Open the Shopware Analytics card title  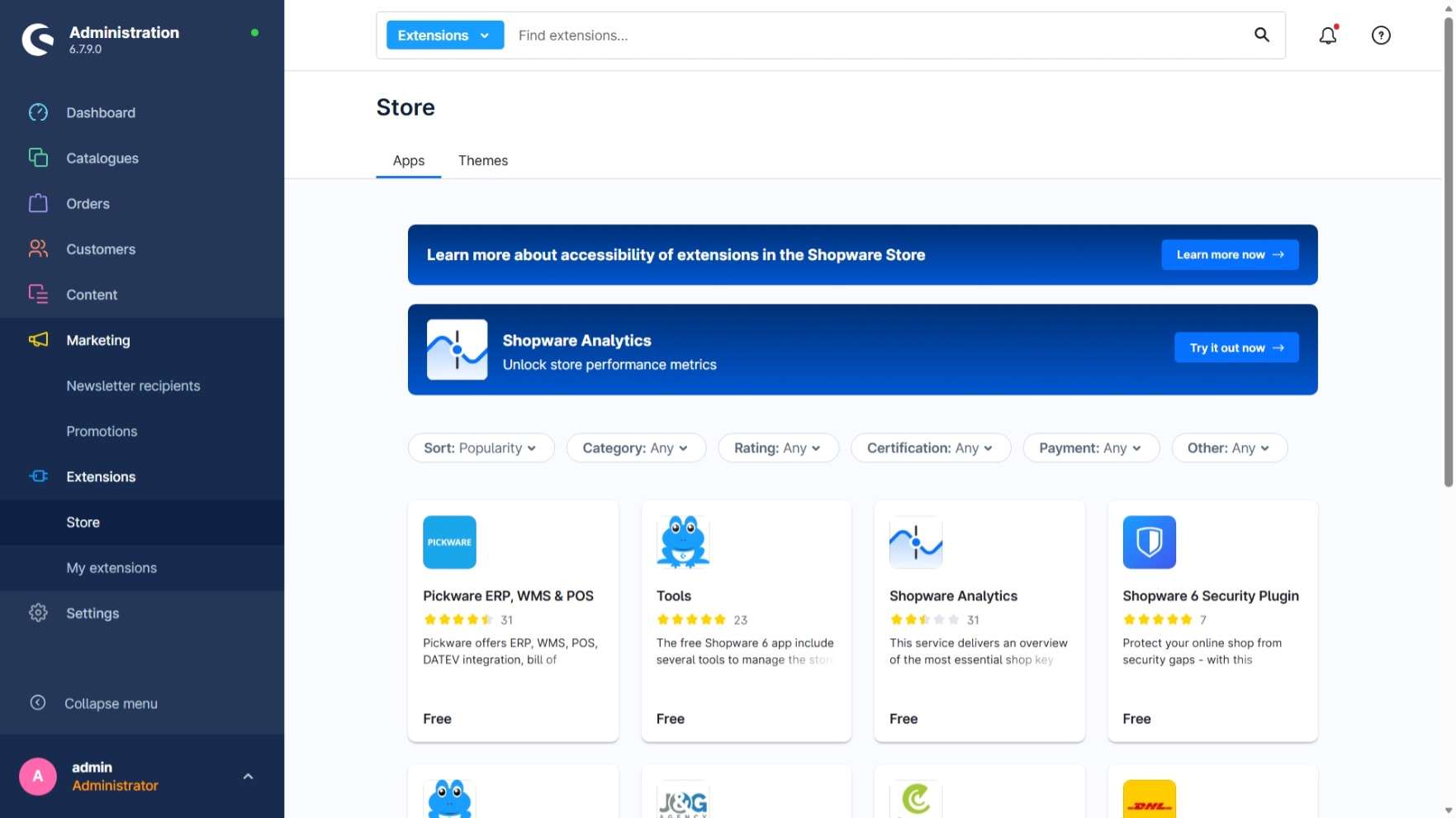(953, 596)
